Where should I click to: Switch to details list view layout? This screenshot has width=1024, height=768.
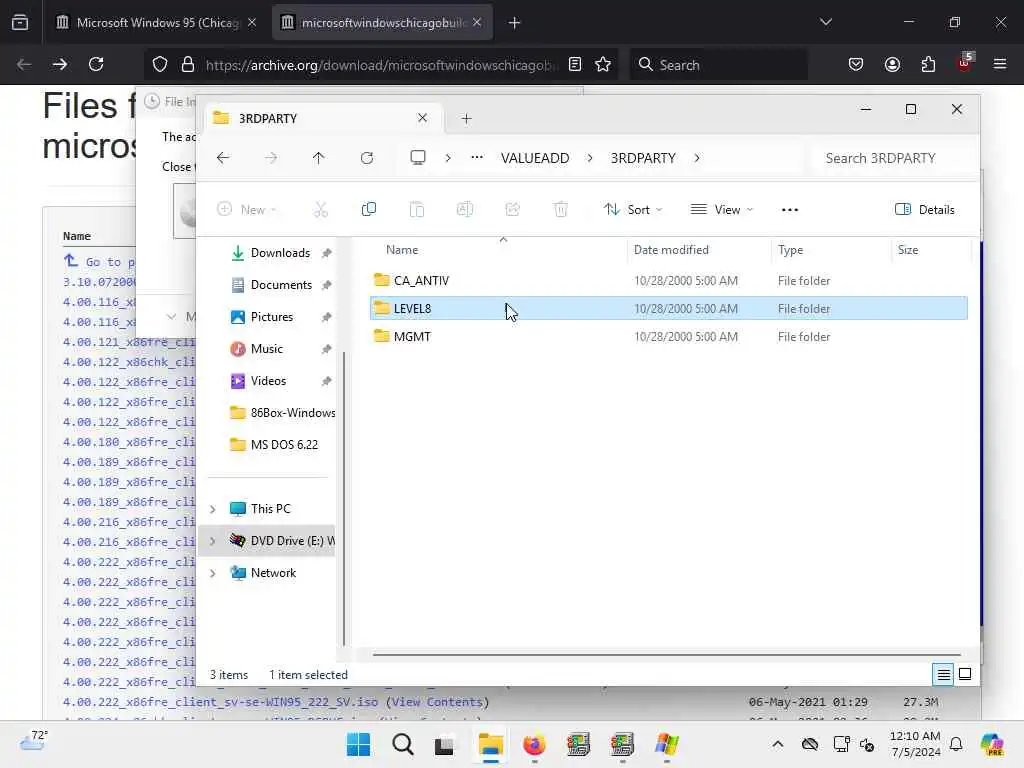pyautogui.click(x=943, y=674)
